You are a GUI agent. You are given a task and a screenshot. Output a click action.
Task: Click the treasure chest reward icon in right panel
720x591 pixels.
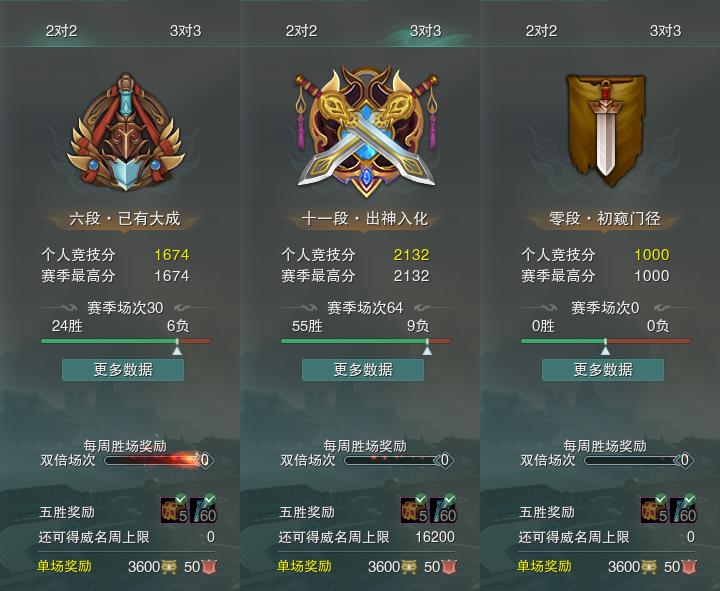(654, 509)
